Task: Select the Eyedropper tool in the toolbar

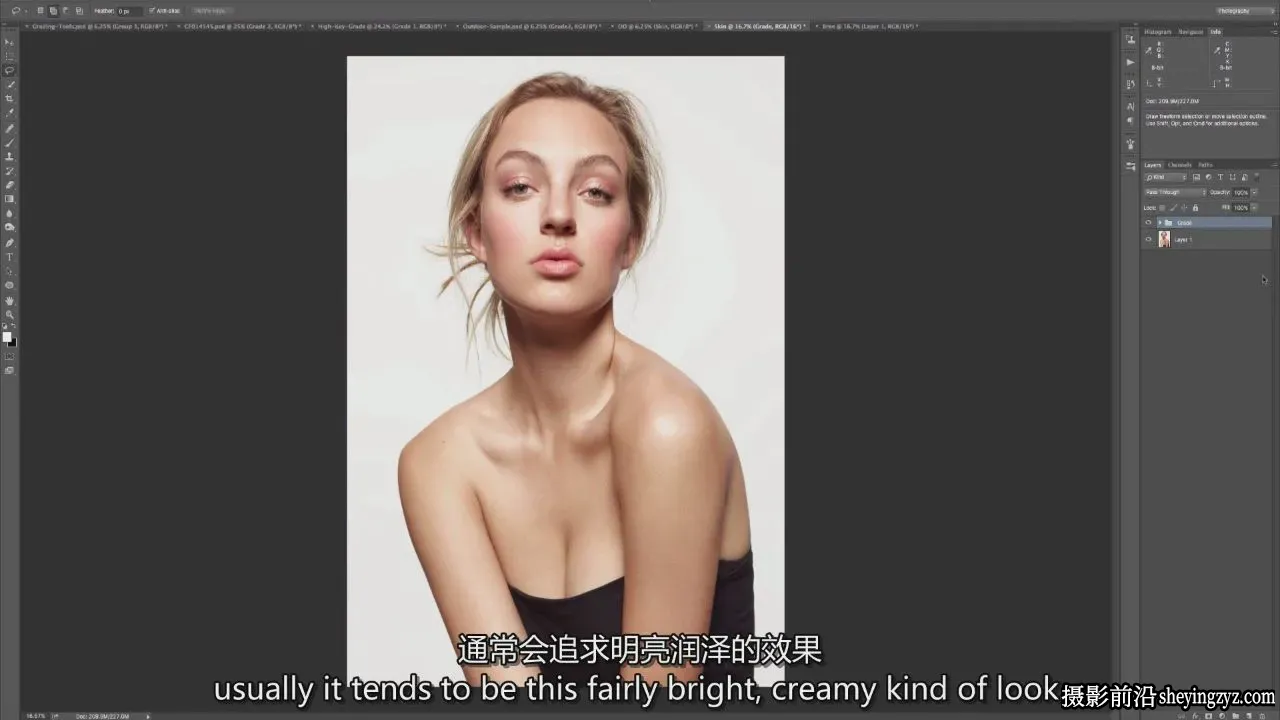Action: point(10,113)
